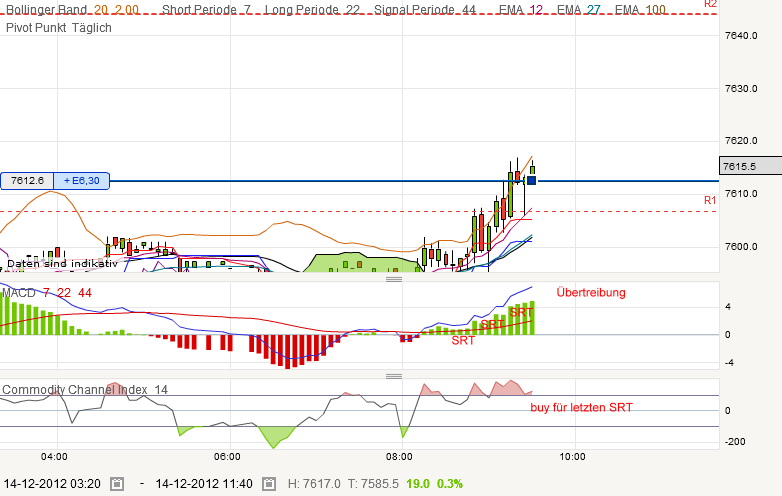The image size is (782, 496).
Task: Grab the divider handle above the Commodity Channel Index panel
Action: pyautogui.click(x=394, y=376)
